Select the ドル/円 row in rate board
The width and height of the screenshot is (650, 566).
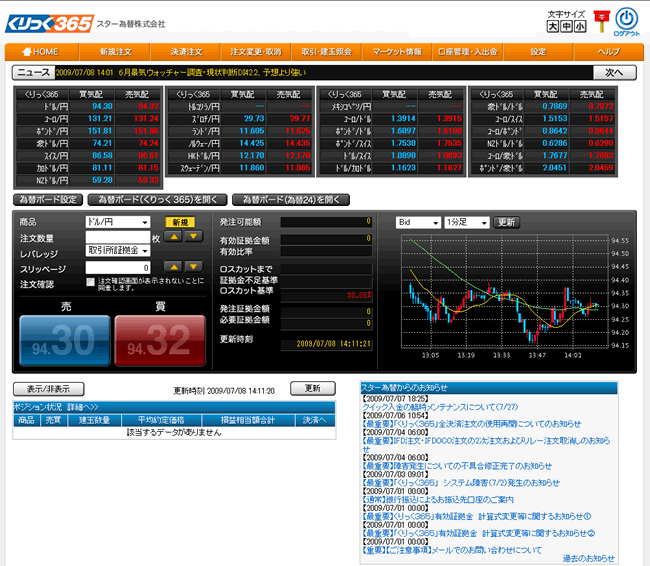(88, 107)
